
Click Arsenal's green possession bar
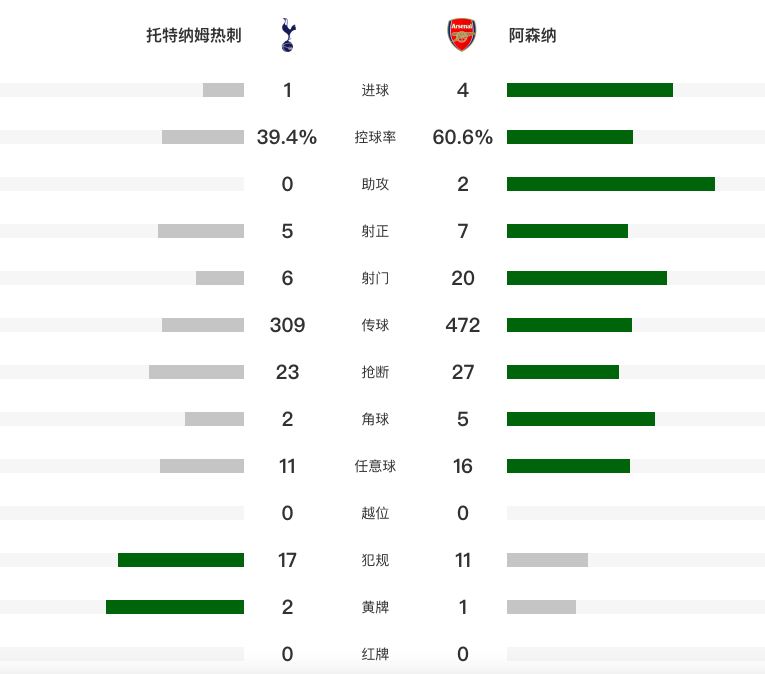pyautogui.click(x=569, y=137)
